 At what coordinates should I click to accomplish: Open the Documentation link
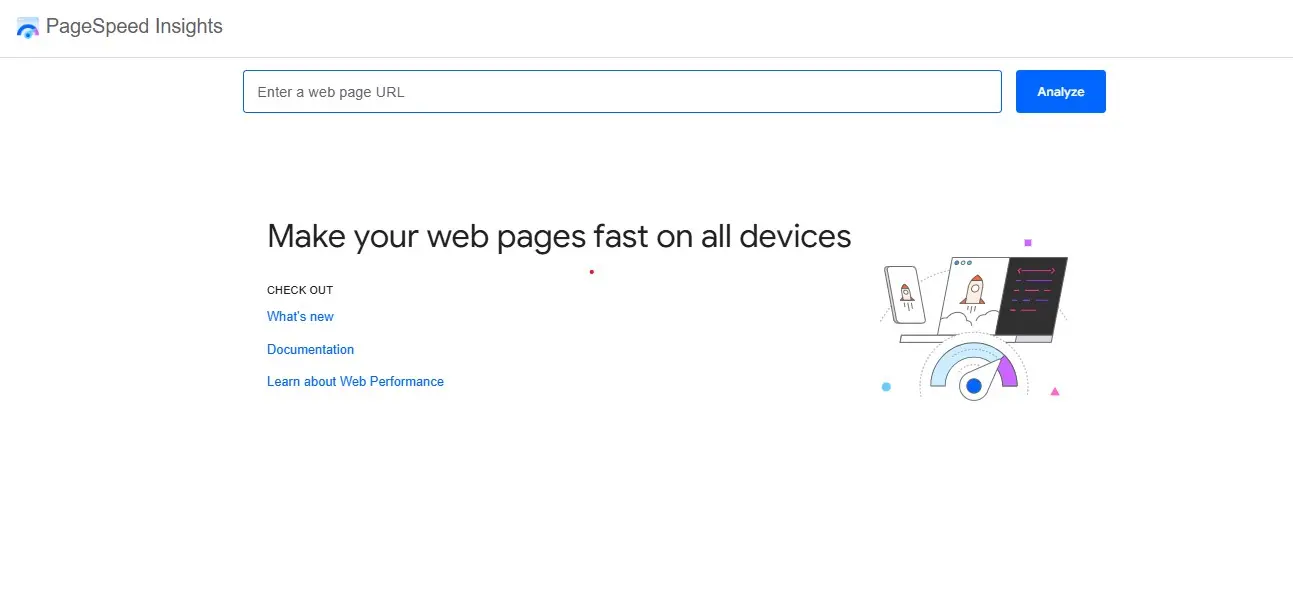310,350
